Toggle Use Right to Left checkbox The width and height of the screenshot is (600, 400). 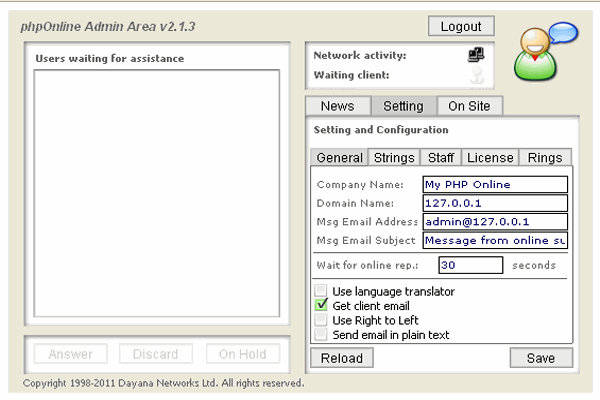point(321,320)
